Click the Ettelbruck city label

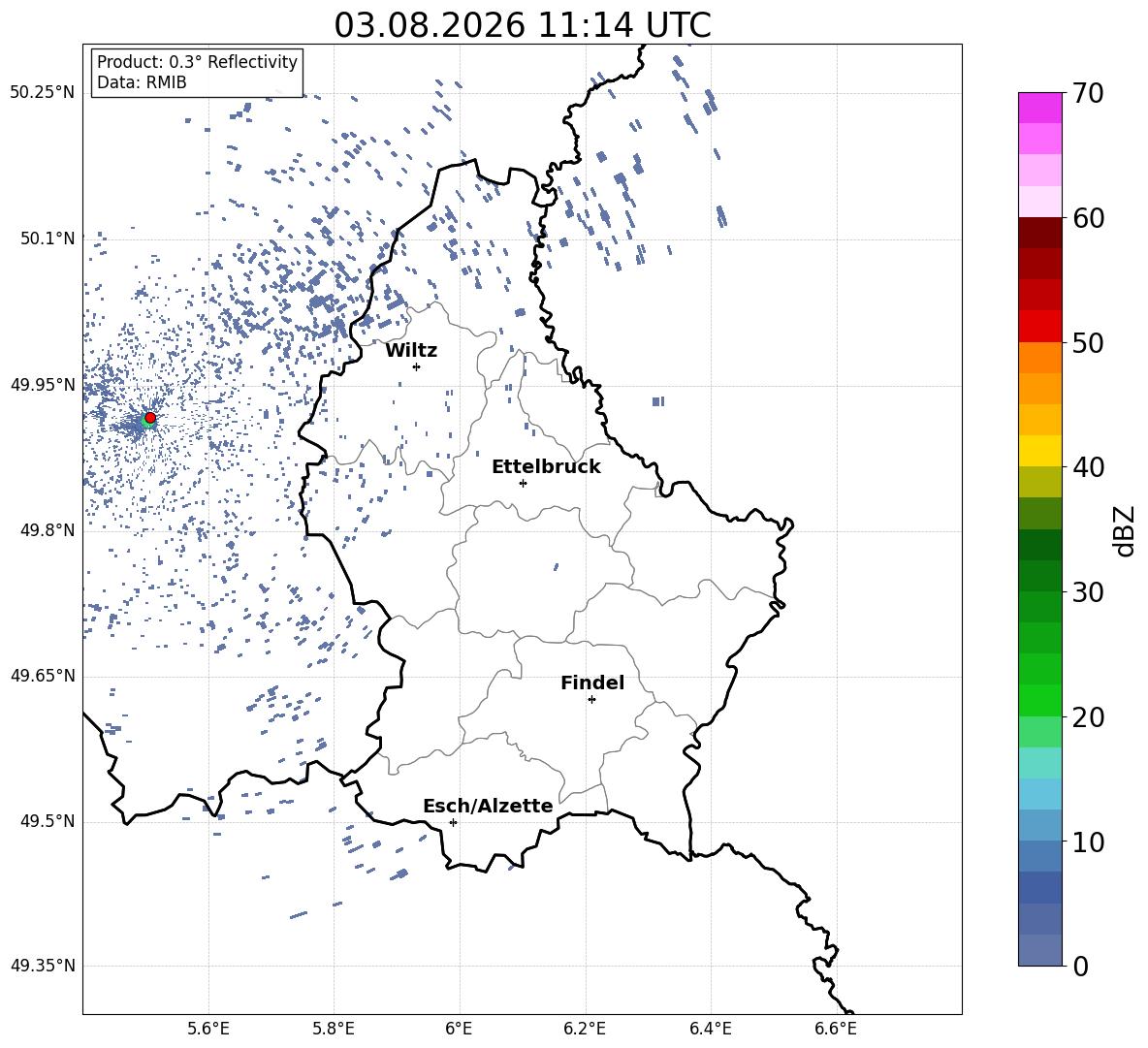click(x=546, y=466)
